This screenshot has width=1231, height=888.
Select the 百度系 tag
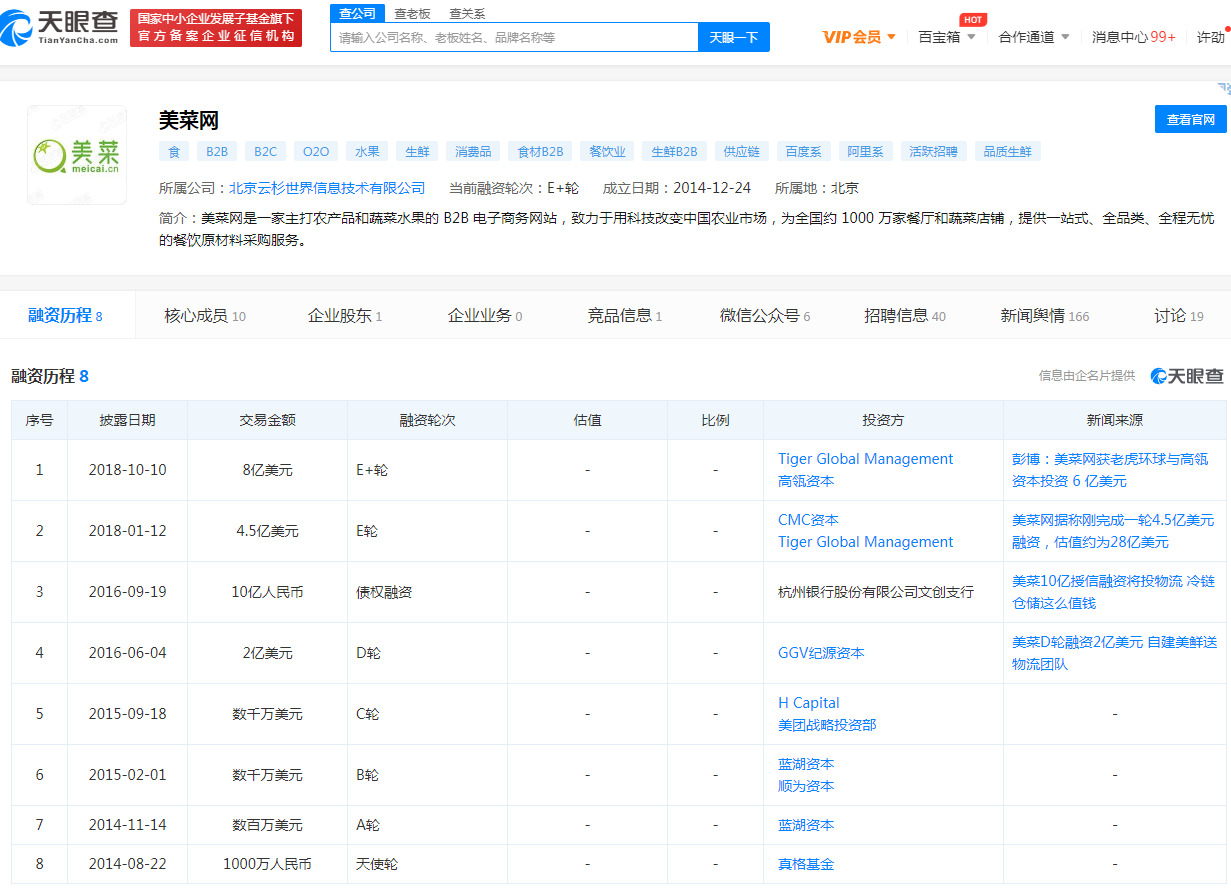(803, 152)
